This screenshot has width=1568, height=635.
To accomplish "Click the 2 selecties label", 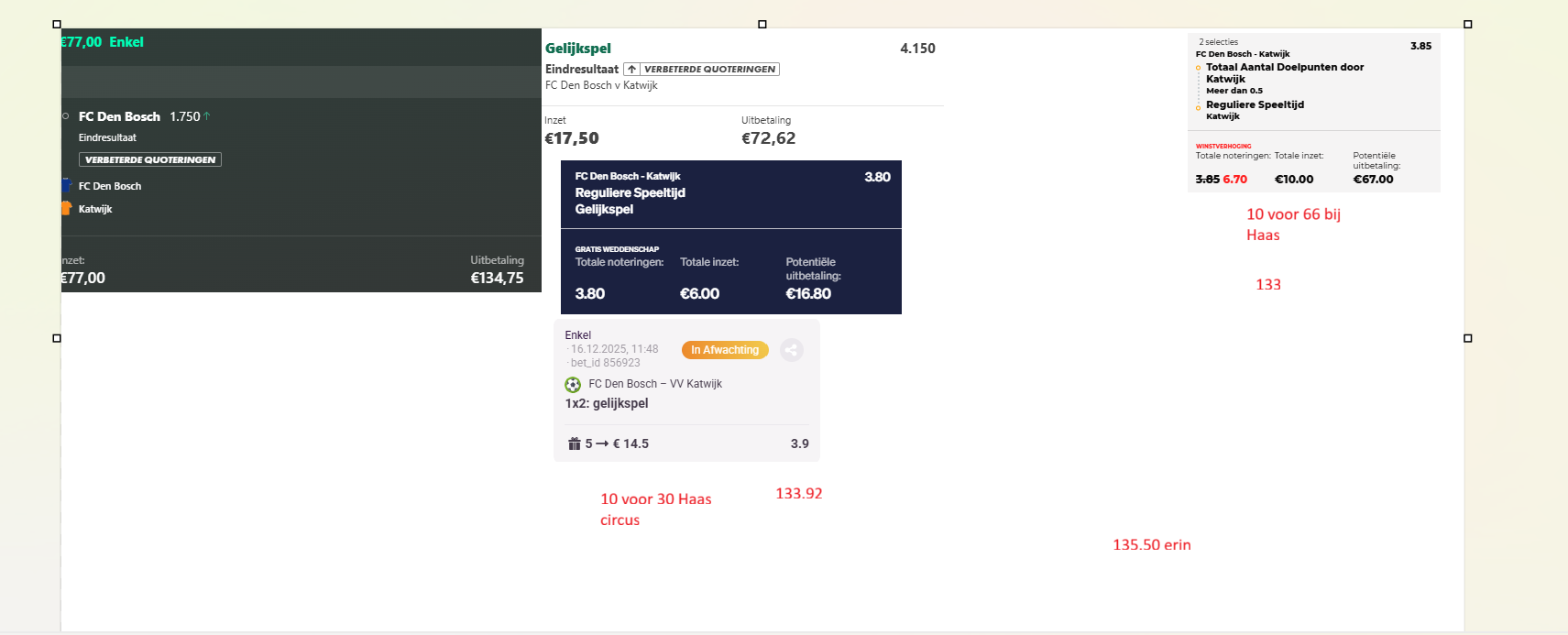I will pos(1219,42).
